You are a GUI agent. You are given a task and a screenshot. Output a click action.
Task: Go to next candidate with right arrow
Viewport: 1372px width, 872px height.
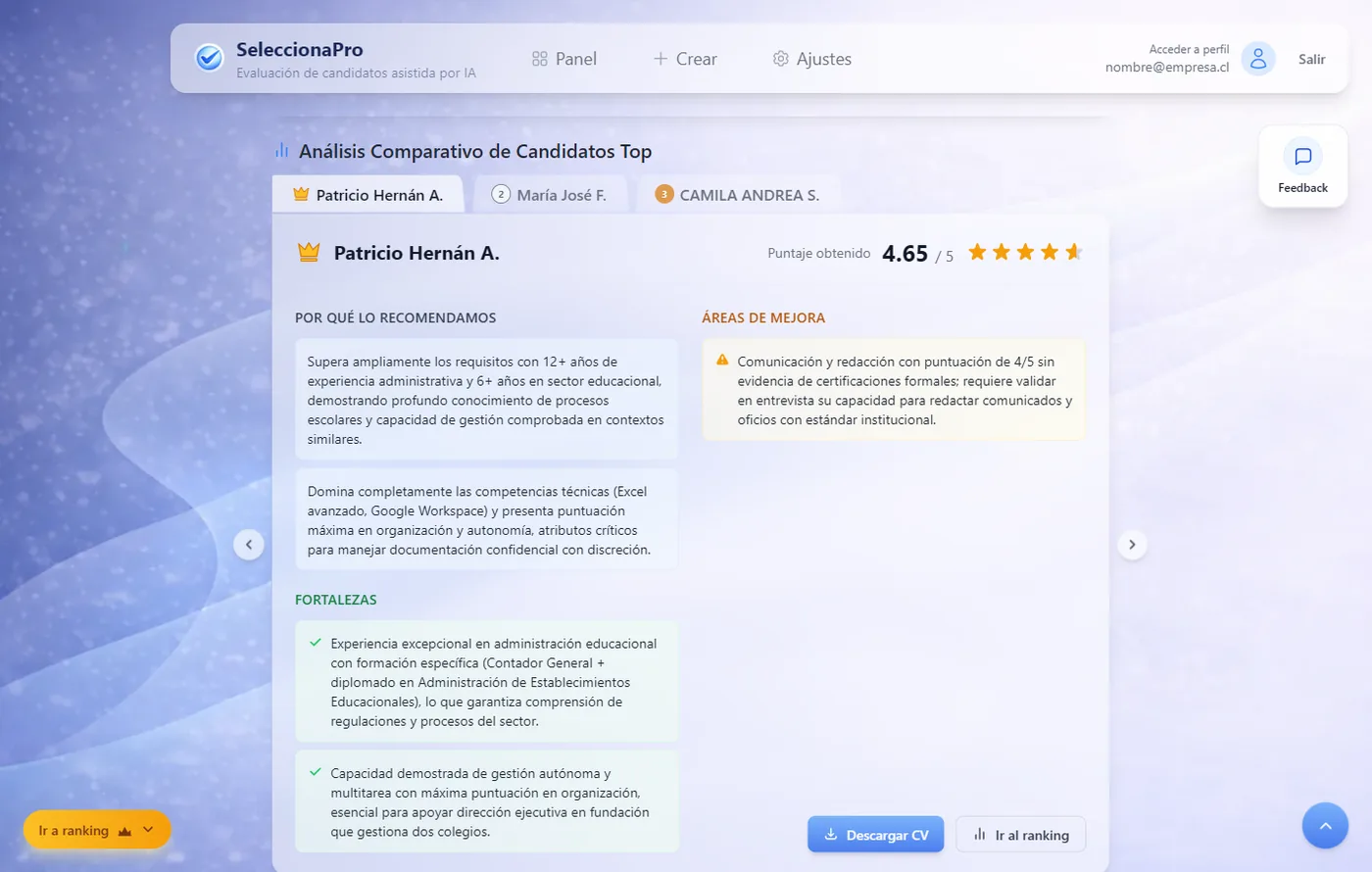click(1132, 545)
